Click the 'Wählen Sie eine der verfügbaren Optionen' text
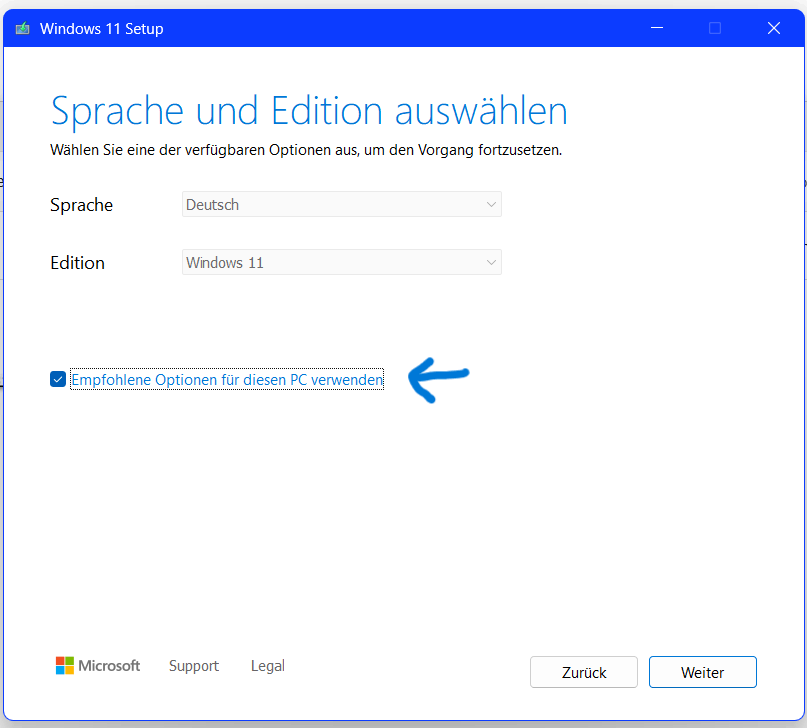 coord(306,150)
